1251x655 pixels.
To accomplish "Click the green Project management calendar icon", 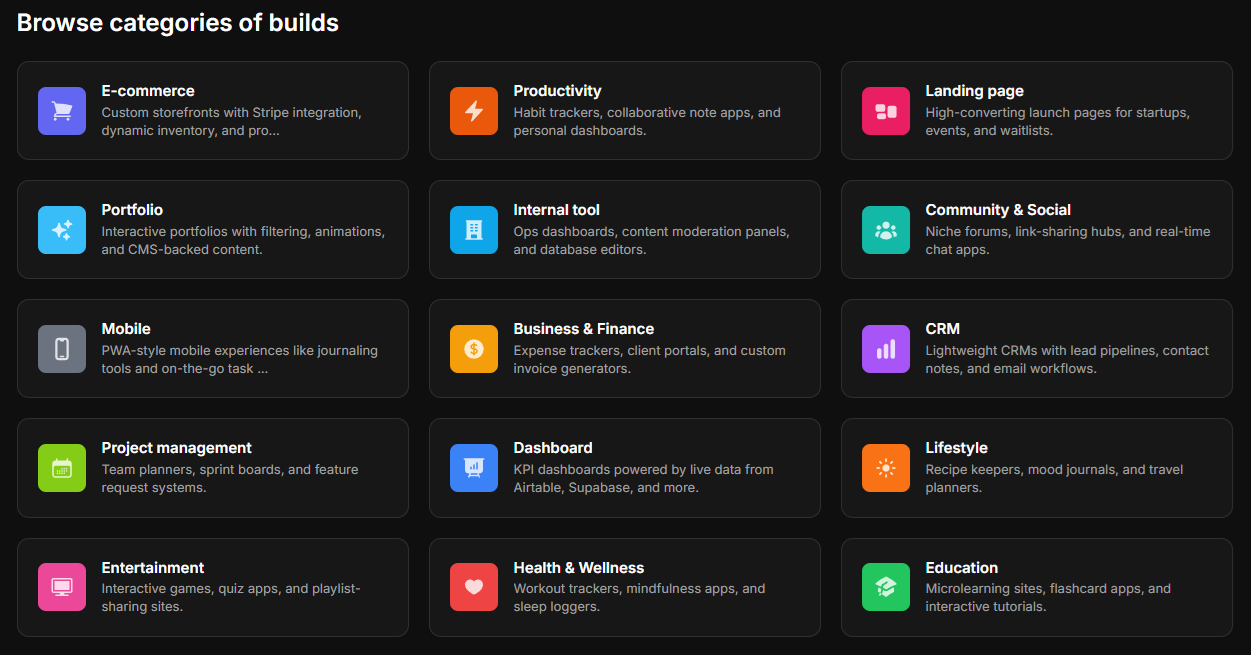I will tap(62, 468).
